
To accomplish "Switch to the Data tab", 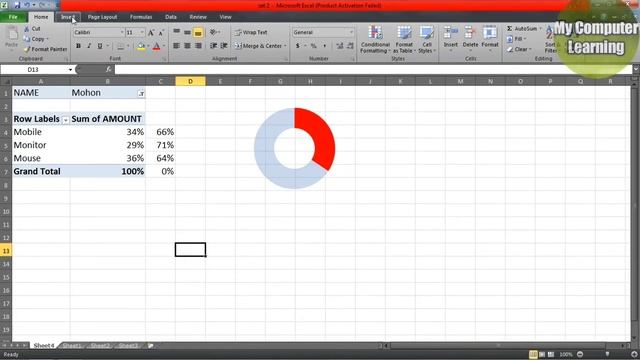I will click(x=171, y=17).
